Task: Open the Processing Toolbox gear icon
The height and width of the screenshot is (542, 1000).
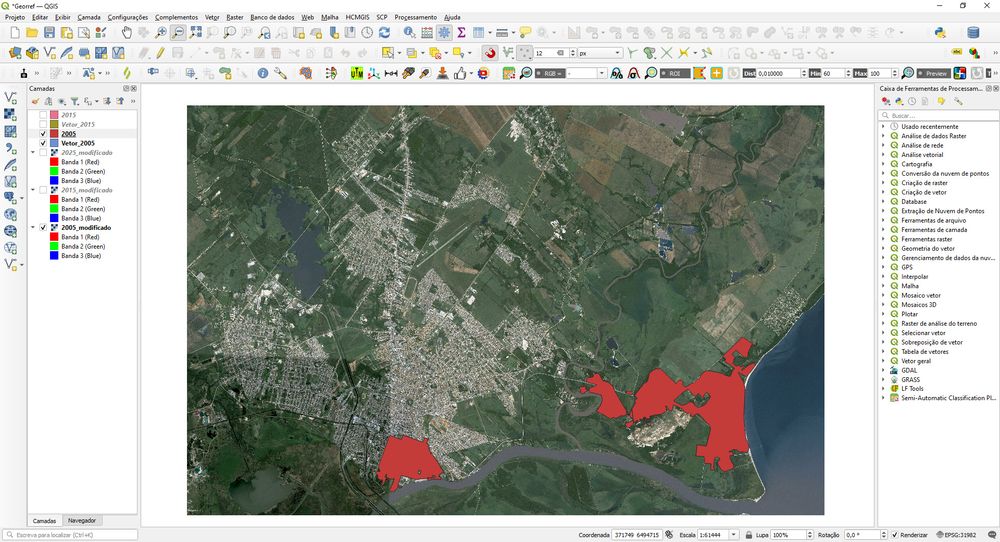Action: (445, 33)
